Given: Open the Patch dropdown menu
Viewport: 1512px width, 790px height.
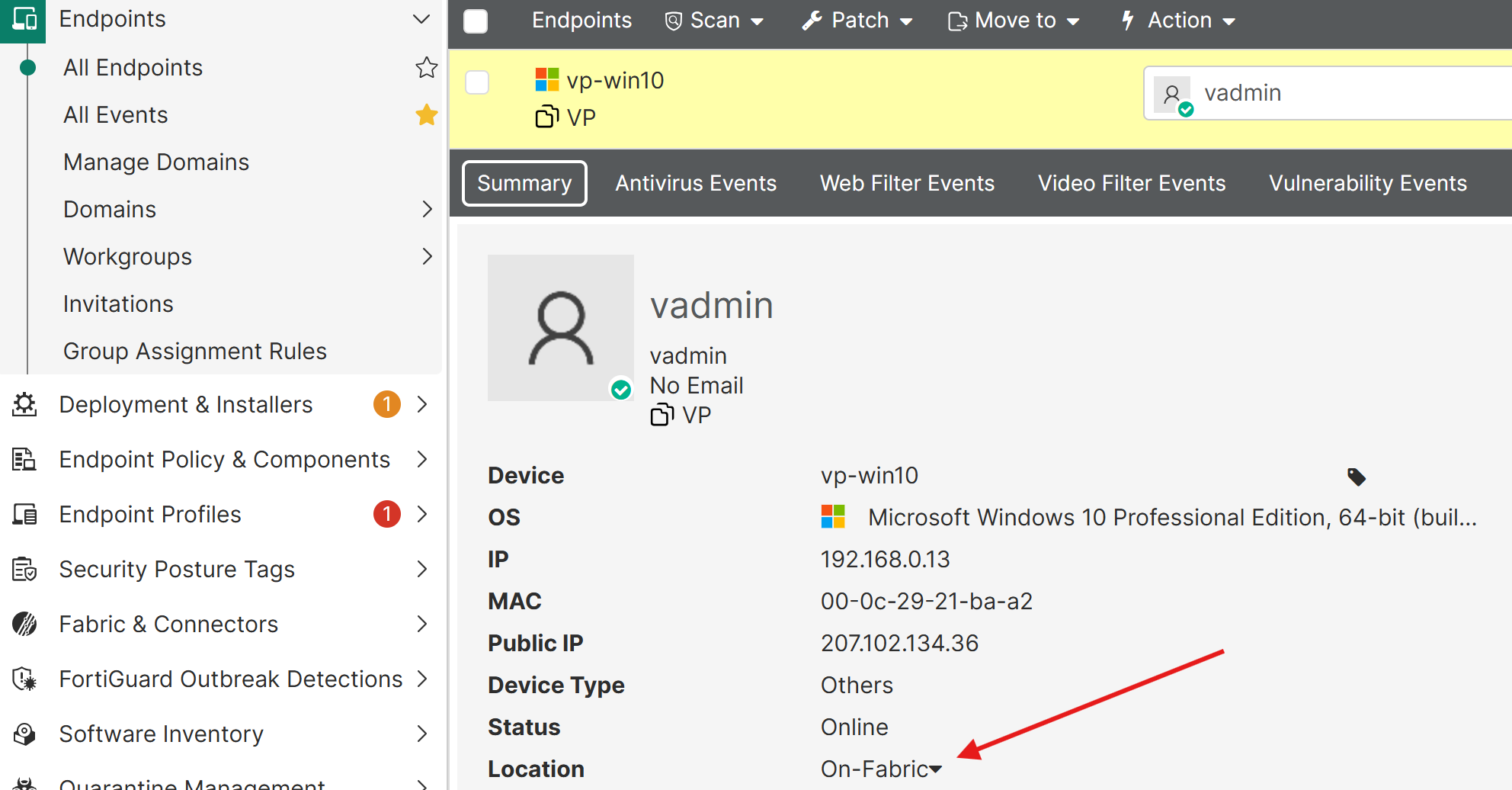Looking at the screenshot, I should [x=857, y=21].
